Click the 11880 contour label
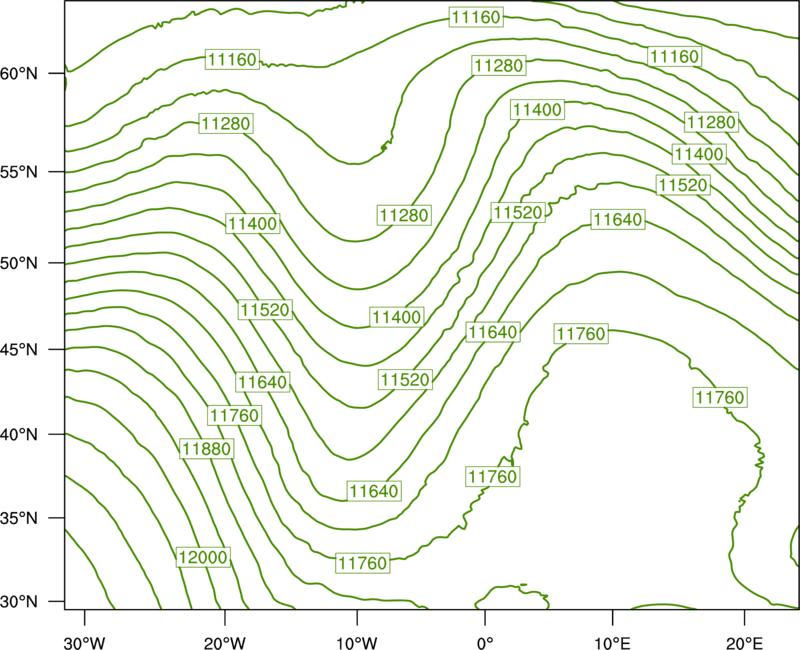This screenshot has height=650, width=800. click(207, 449)
